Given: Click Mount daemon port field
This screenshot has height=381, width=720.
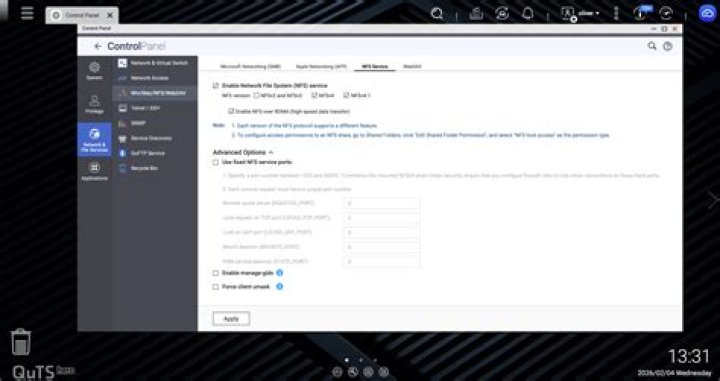Looking at the screenshot, I should (x=381, y=247).
